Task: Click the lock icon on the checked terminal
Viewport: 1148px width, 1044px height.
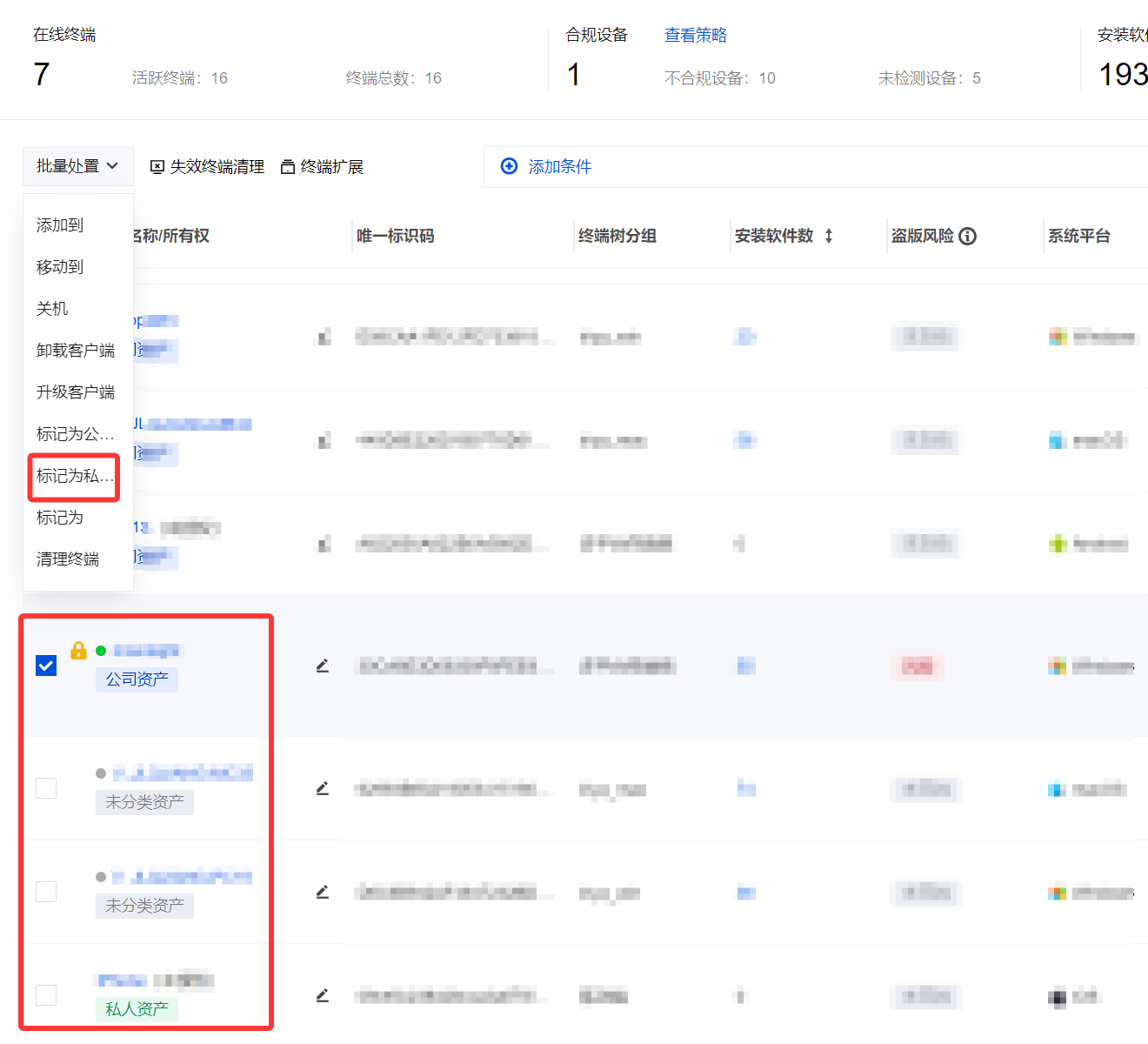Action: tap(78, 650)
